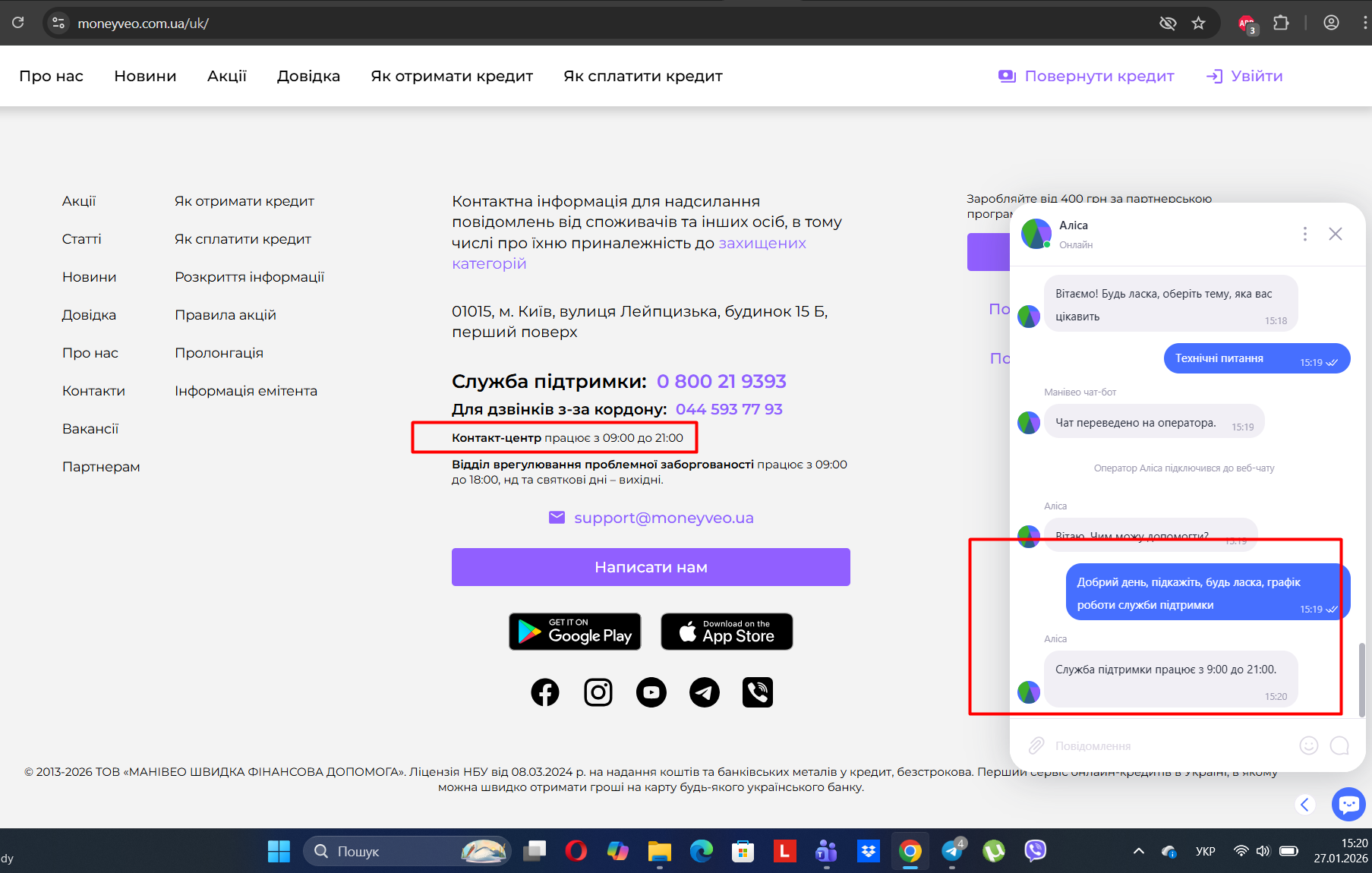The height and width of the screenshot is (873, 1372).
Task: Open the Facebook social icon
Action: (545, 692)
